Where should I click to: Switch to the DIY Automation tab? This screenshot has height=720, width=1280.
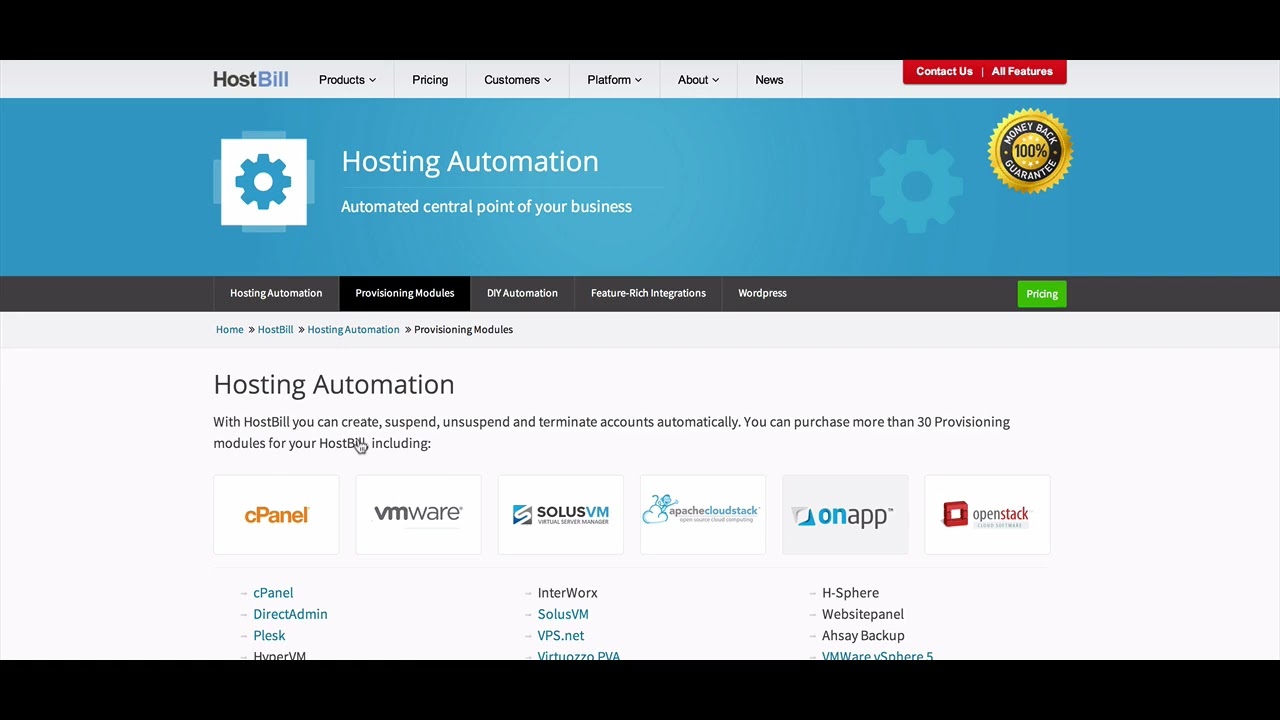(522, 293)
